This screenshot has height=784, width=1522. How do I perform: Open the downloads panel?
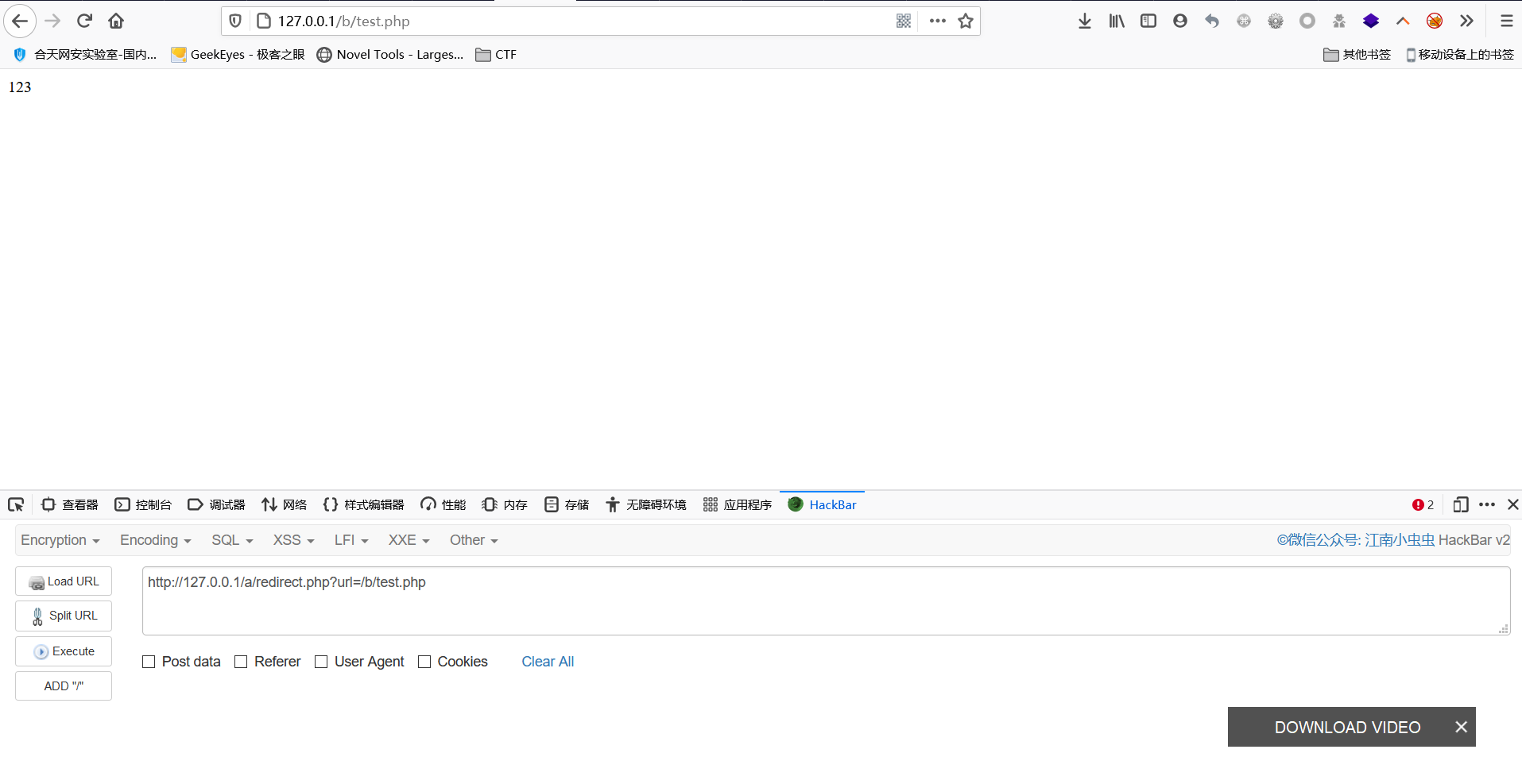[x=1085, y=21]
